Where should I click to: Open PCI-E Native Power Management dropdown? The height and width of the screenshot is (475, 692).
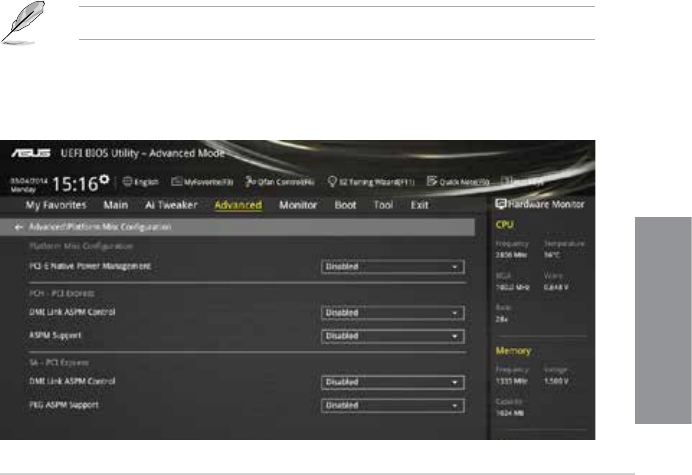click(393, 267)
